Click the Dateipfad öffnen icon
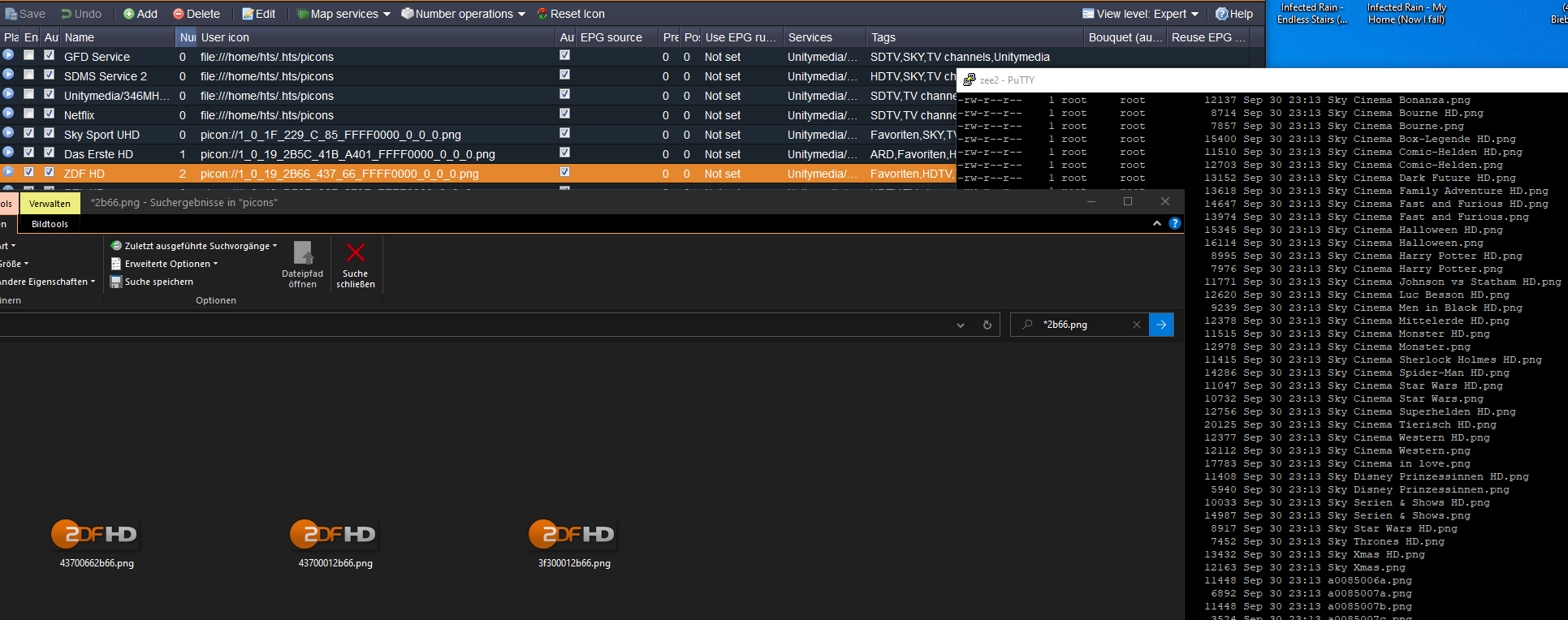1568x620 pixels. coord(303,253)
